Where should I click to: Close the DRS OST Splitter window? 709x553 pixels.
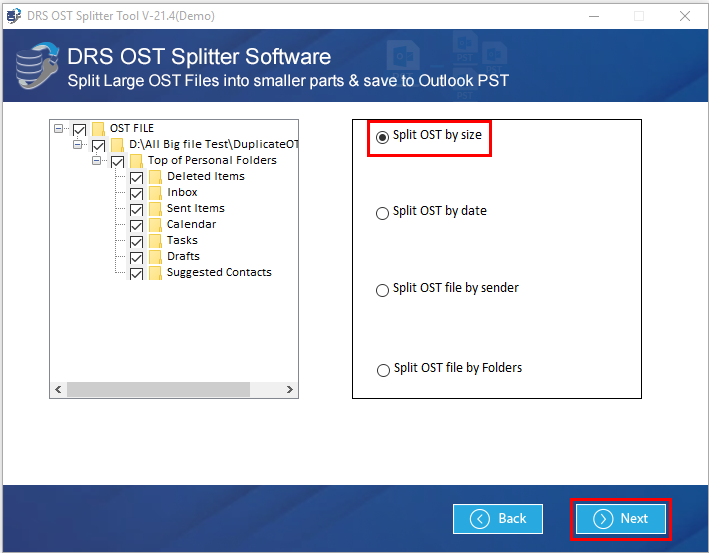[685, 16]
